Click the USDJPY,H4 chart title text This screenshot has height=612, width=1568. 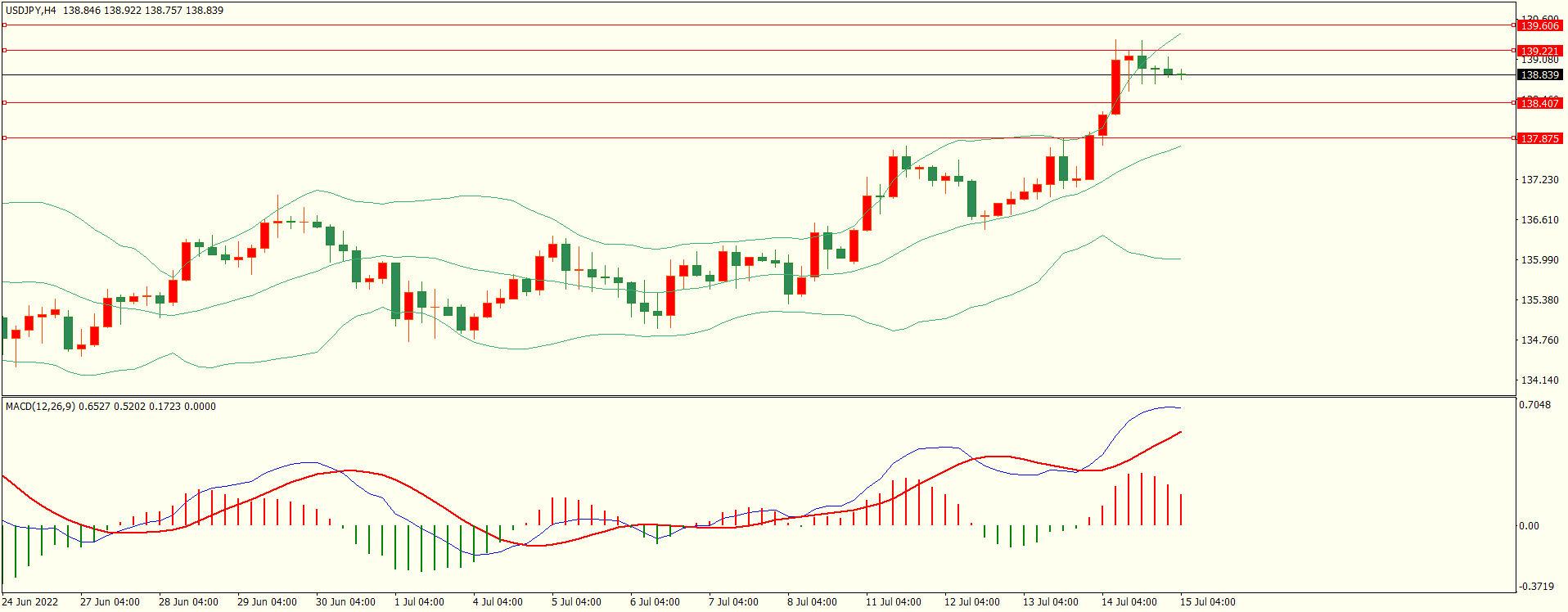point(31,11)
